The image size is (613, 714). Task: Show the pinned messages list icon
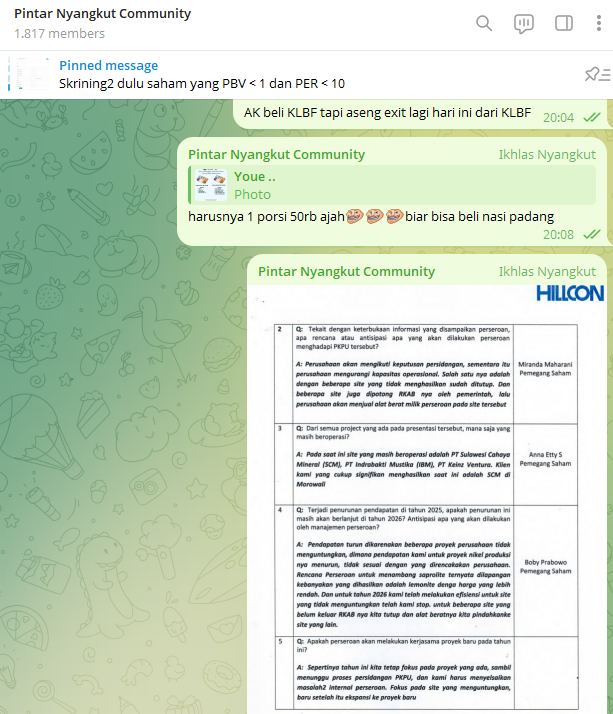(598, 74)
